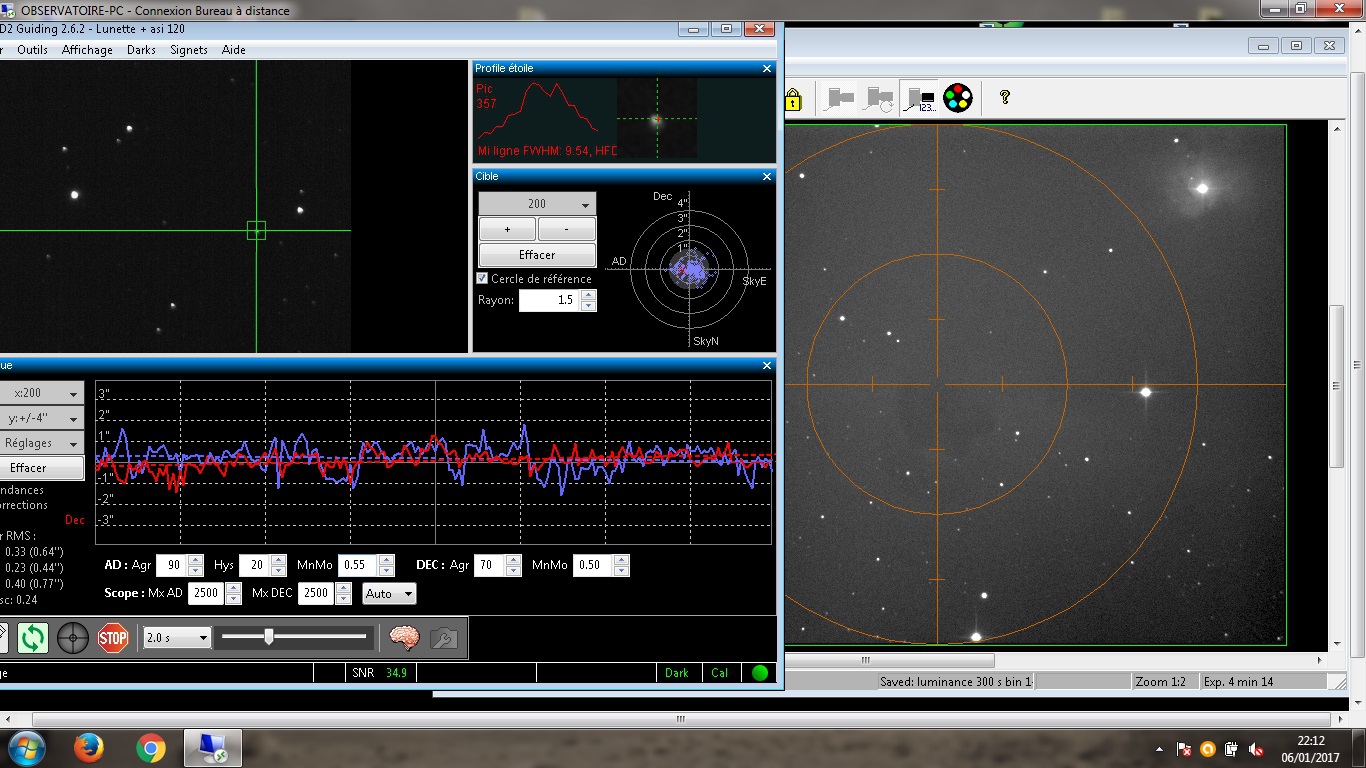Open the 2.0 s exposure dropdown
Image resolution: width=1366 pixels, height=768 pixels.
coord(177,637)
